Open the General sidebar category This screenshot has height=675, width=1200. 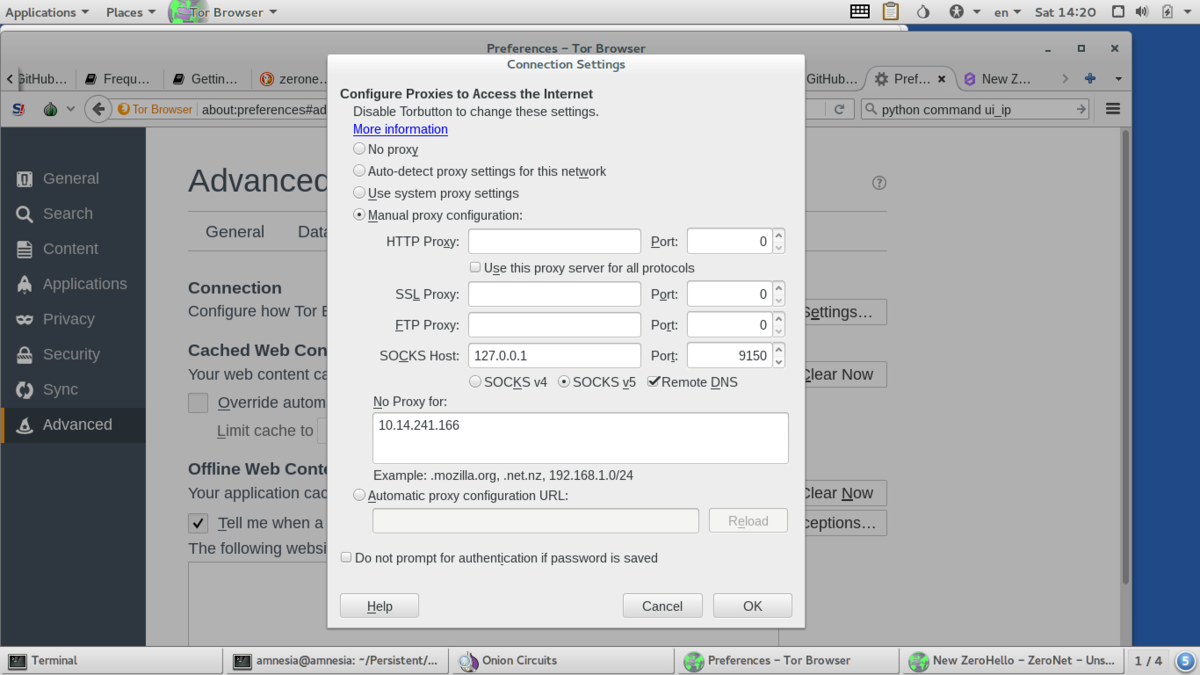click(x=73, y=179)
